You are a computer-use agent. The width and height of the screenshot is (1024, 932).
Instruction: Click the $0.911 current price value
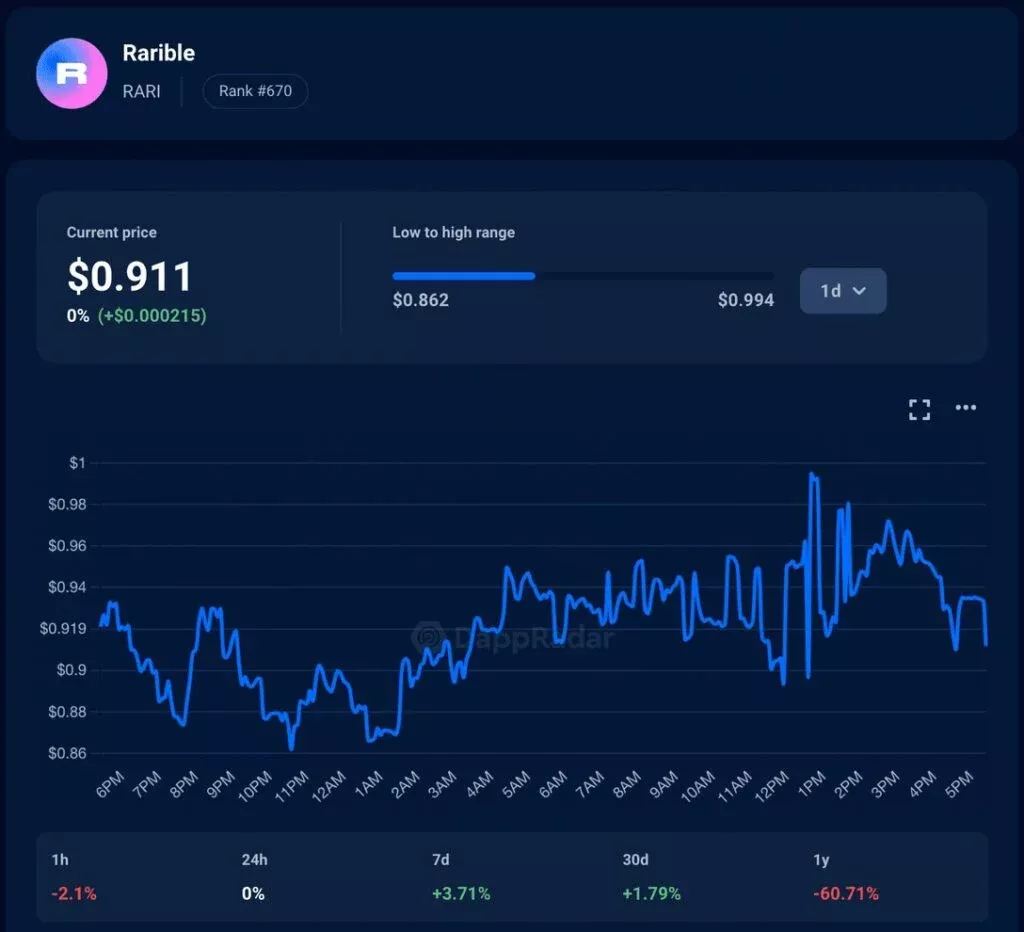(129, 277)
